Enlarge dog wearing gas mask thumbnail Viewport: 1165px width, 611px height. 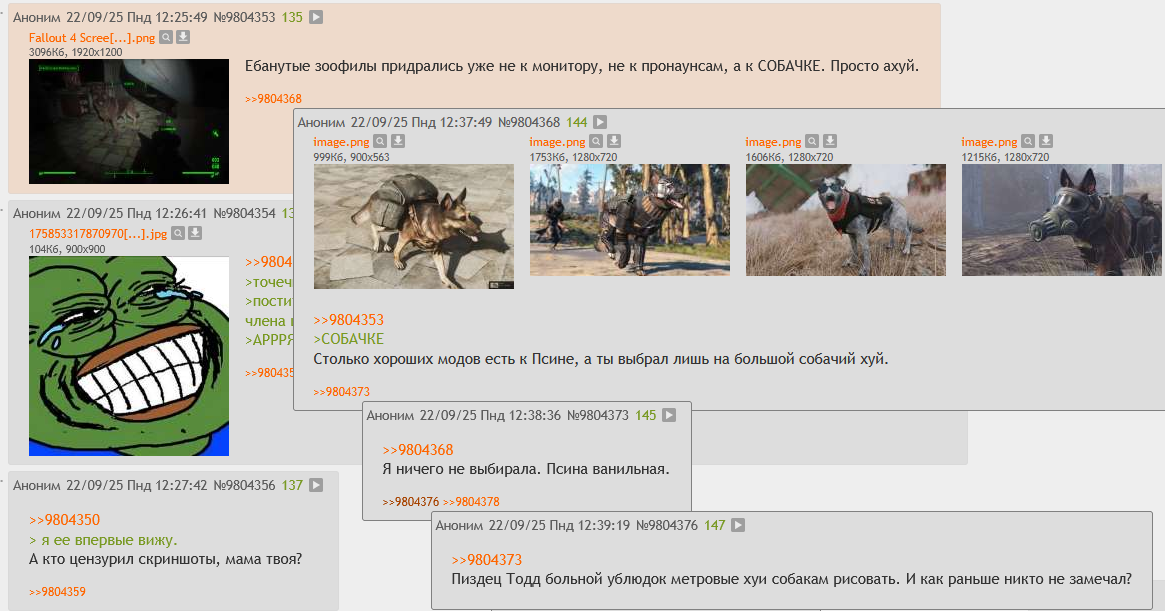click(1062, 220)
